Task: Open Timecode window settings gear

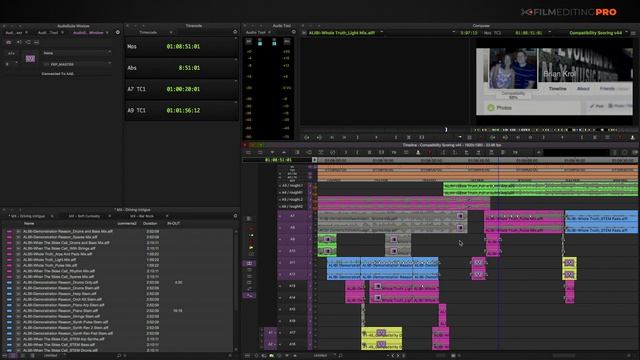Action: [235, 32]
